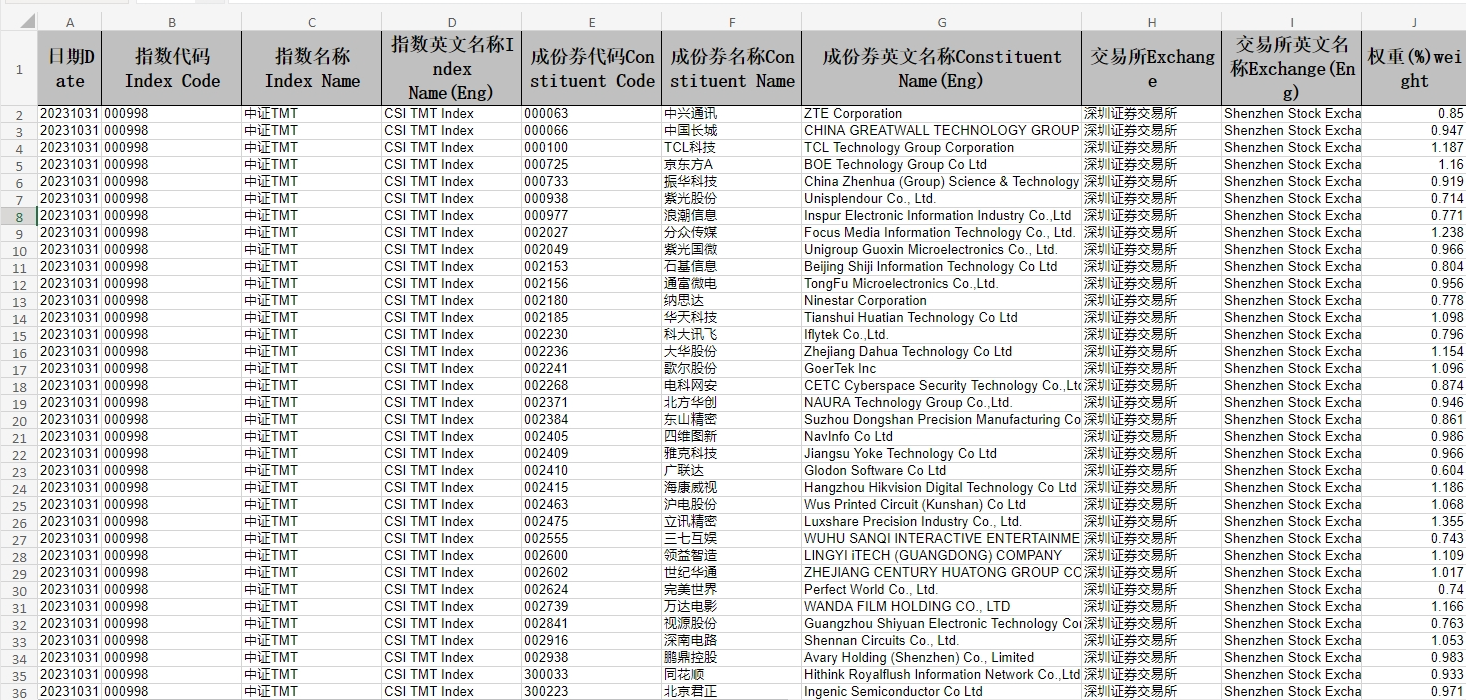This screenshot has height=700, width=1466.
Task: Select row 20 by its row number
Action: pyautogui.click(x=18, y=420)
